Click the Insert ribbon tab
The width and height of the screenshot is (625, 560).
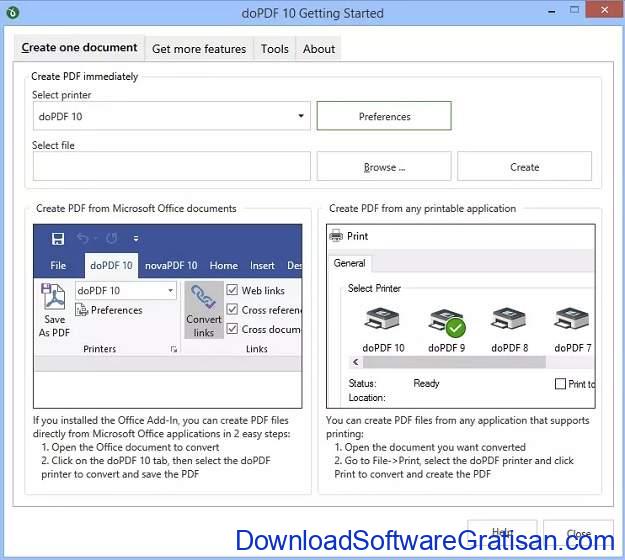point(262,265)
